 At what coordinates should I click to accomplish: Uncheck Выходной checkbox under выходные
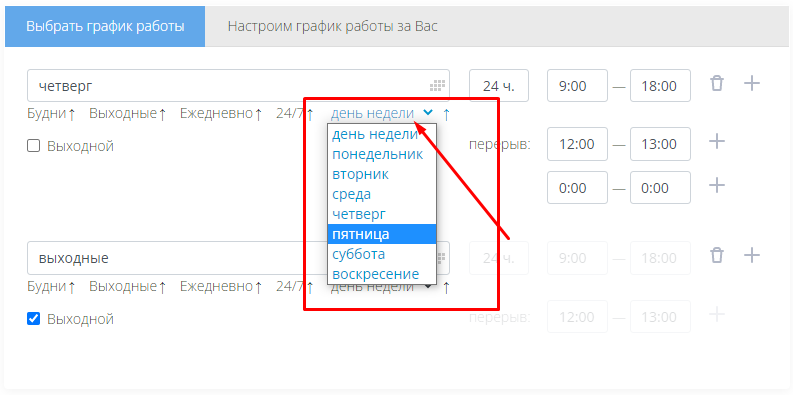(33, 319)
